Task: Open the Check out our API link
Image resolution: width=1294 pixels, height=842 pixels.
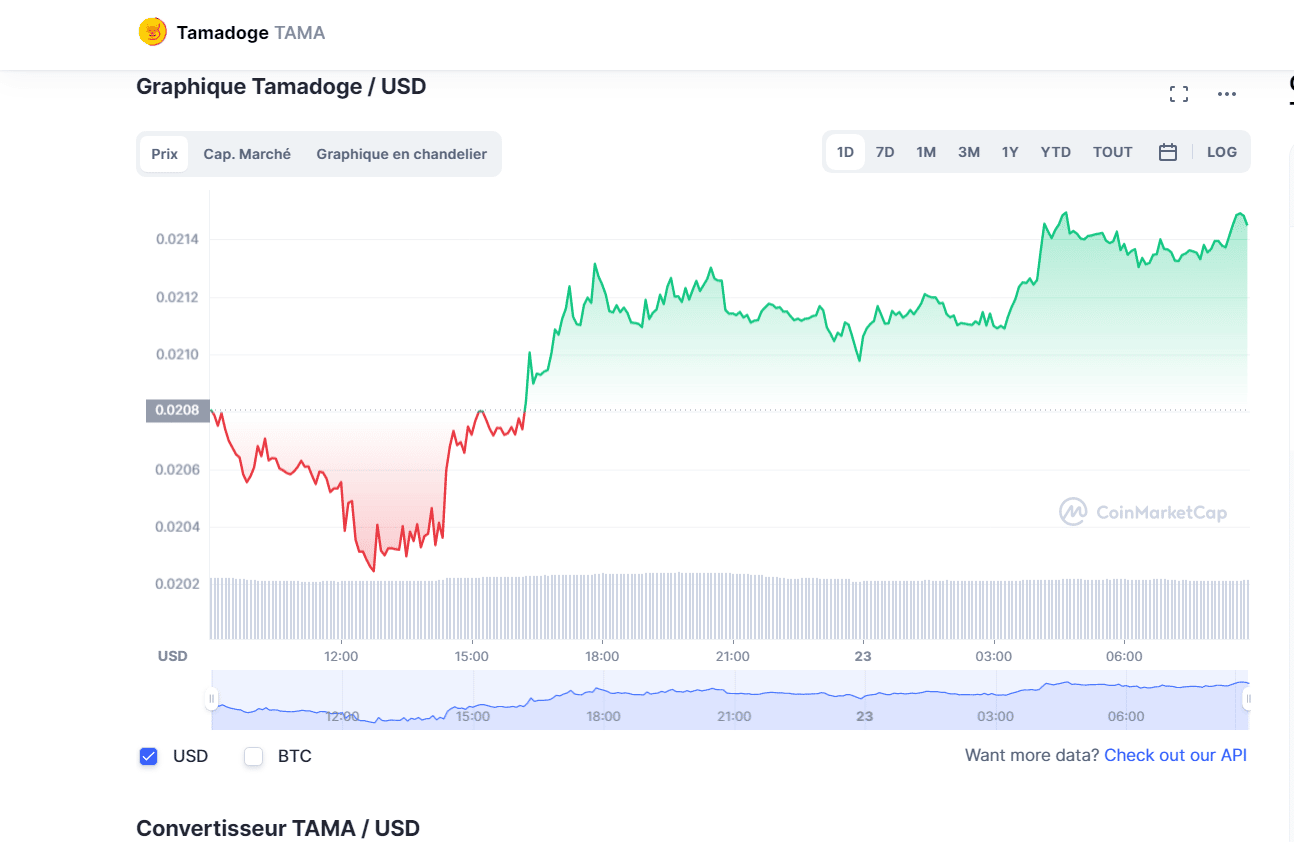Action: [1175, 755]
